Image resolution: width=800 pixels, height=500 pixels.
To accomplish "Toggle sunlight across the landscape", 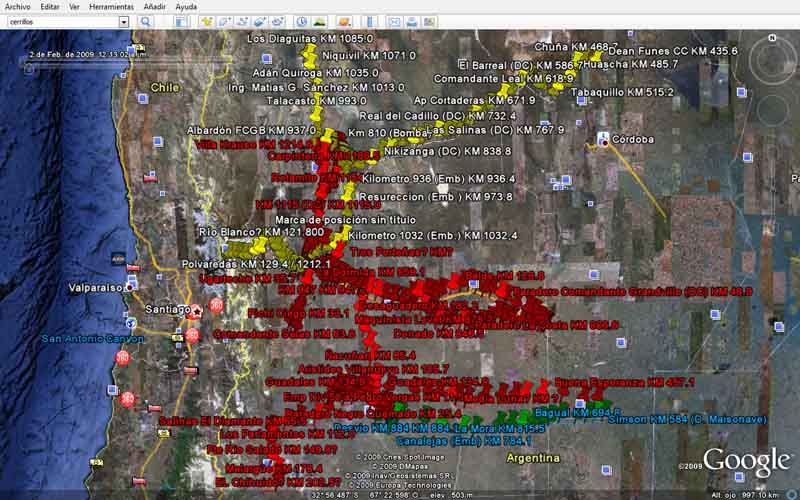I will coord(319,21).
